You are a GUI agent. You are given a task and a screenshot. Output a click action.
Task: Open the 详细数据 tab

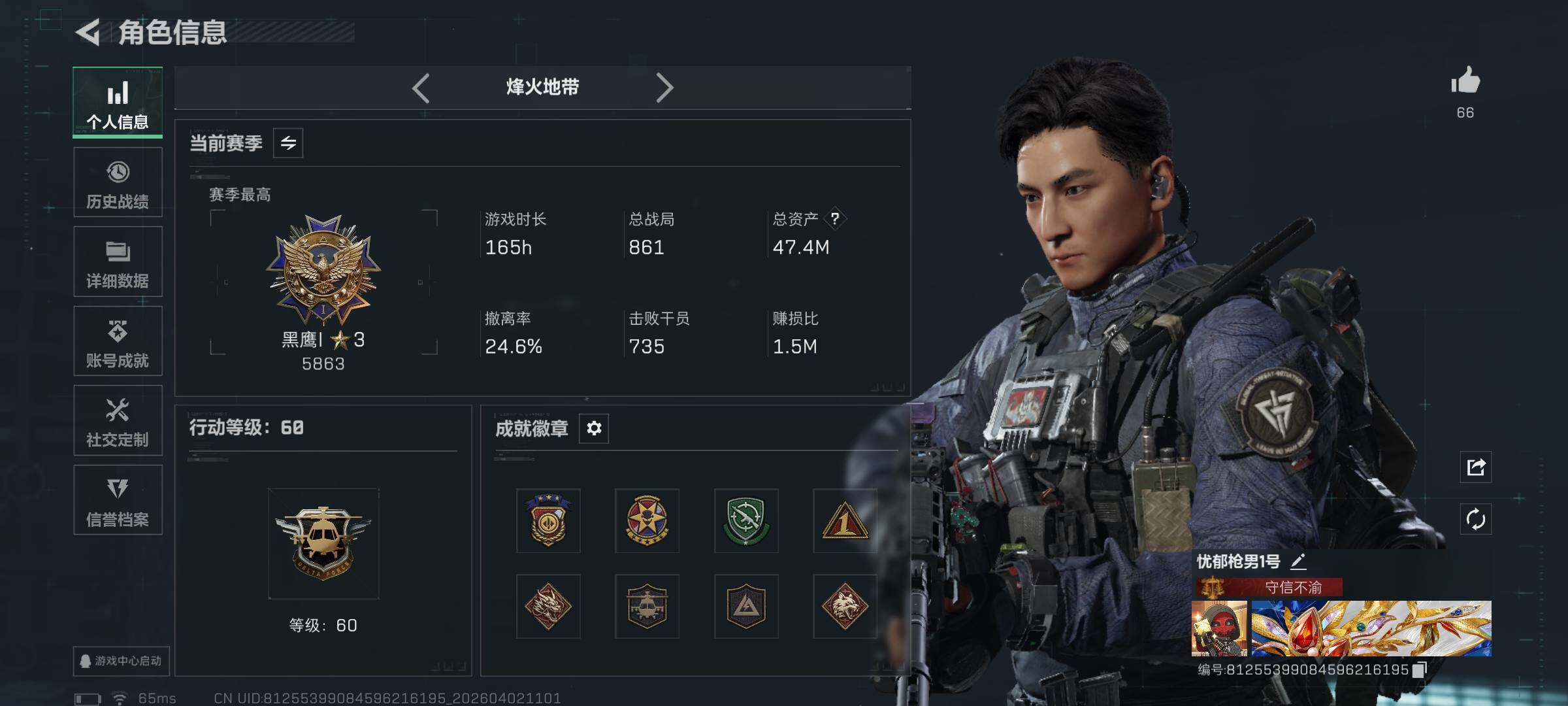click(118, 261)
